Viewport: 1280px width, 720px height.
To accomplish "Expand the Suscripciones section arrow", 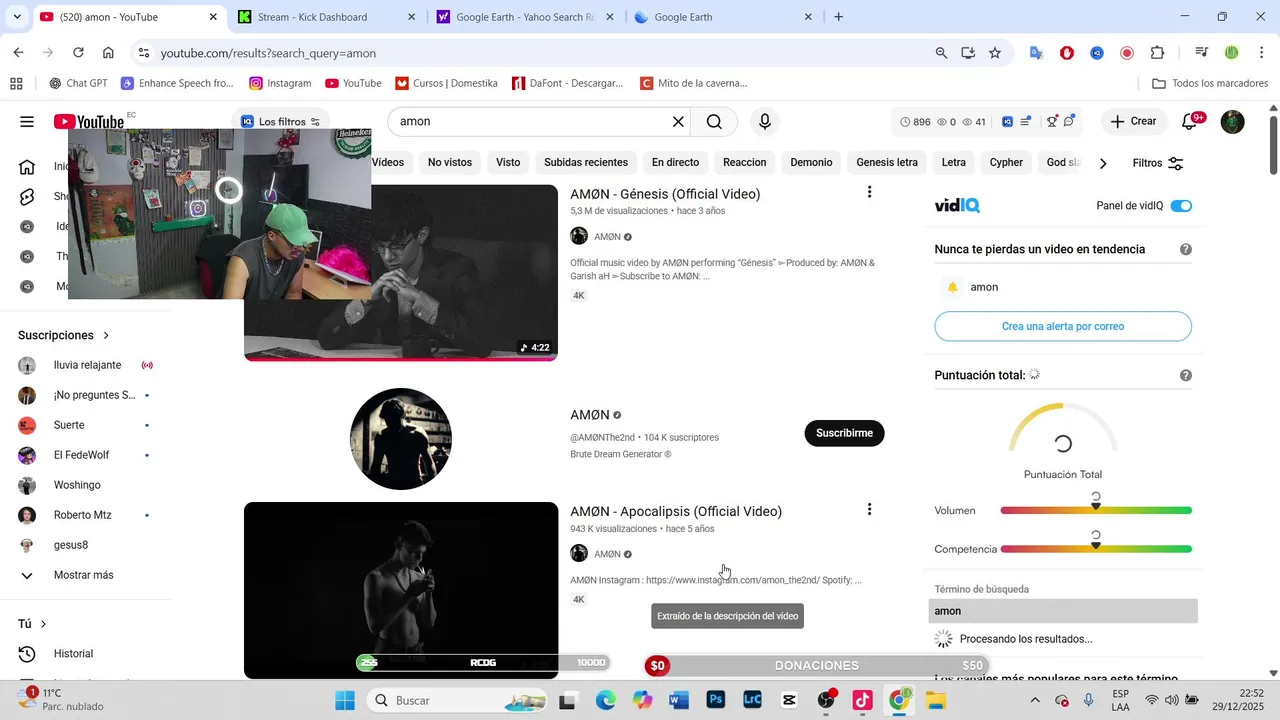I will click(x=106, y=336).
